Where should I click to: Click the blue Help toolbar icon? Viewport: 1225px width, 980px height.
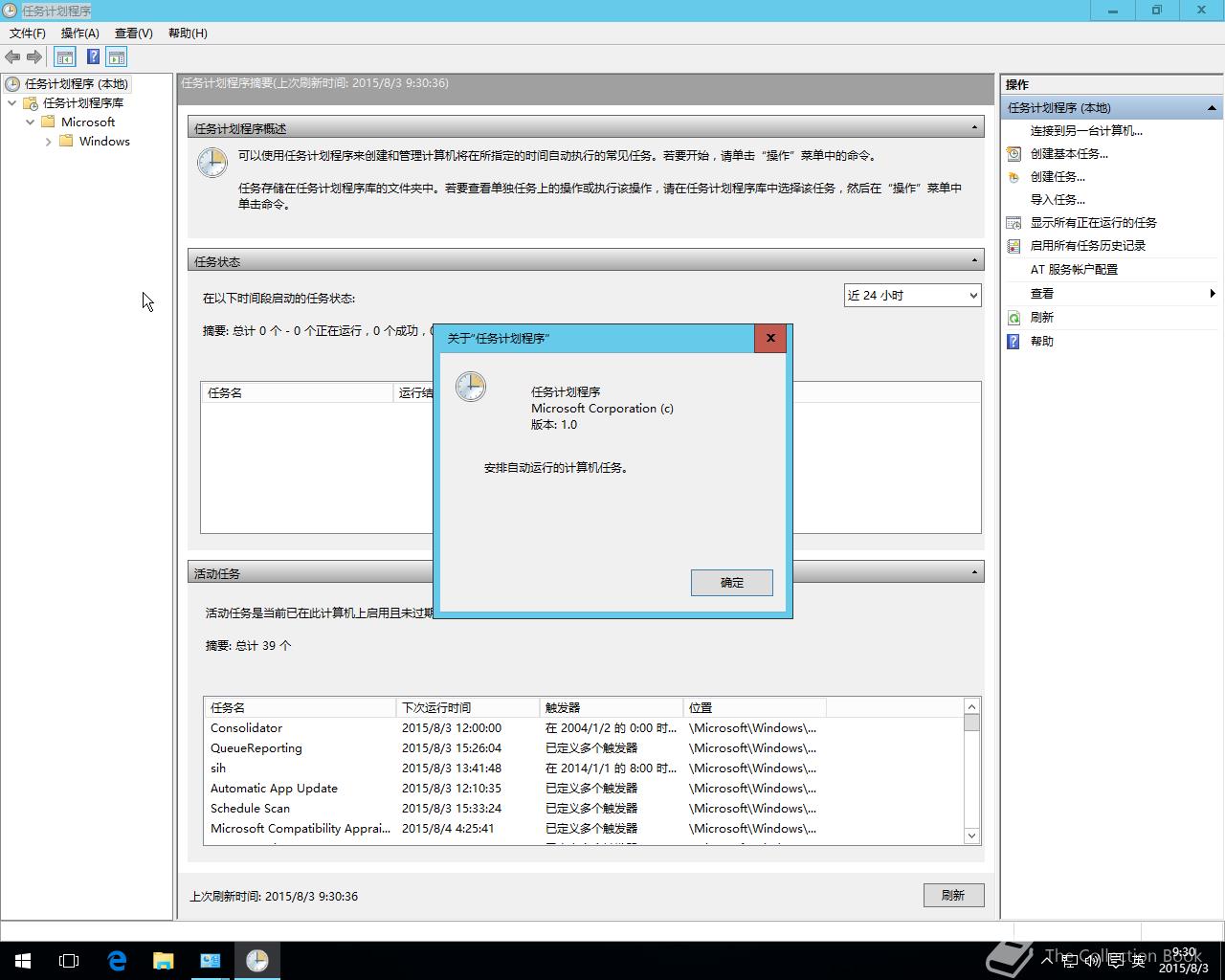(93, 57)
